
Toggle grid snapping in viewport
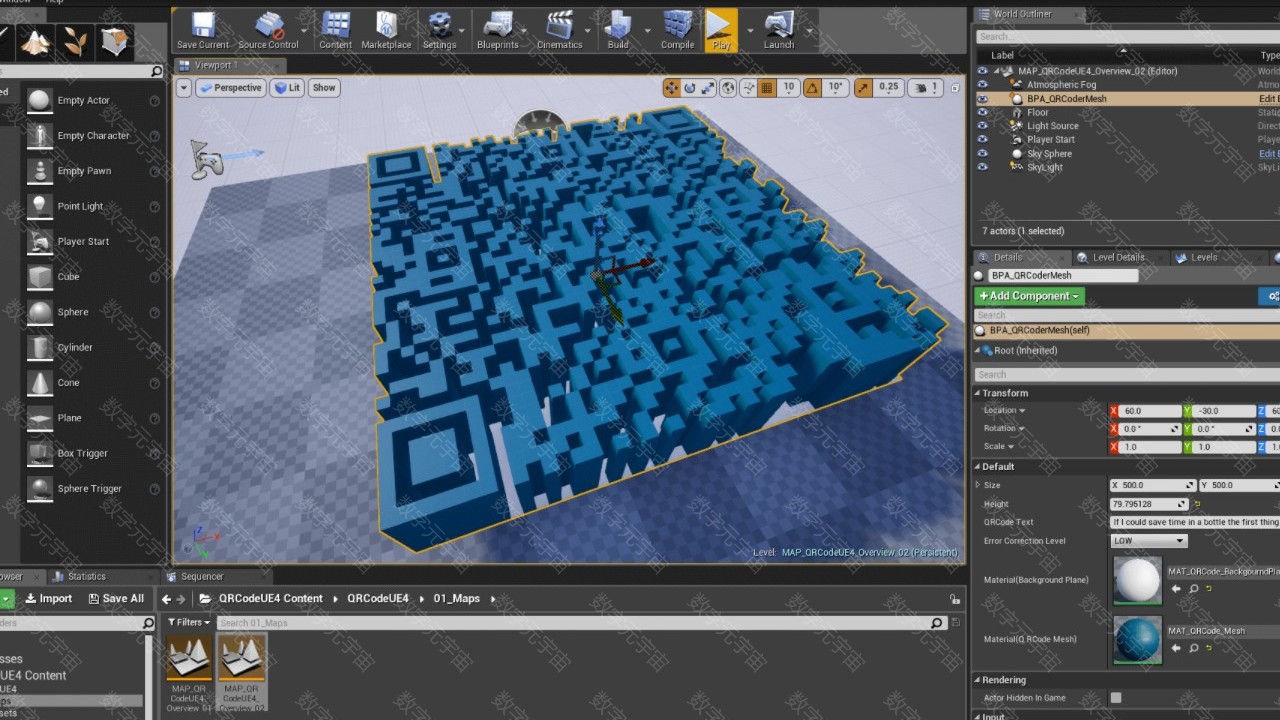767,88
